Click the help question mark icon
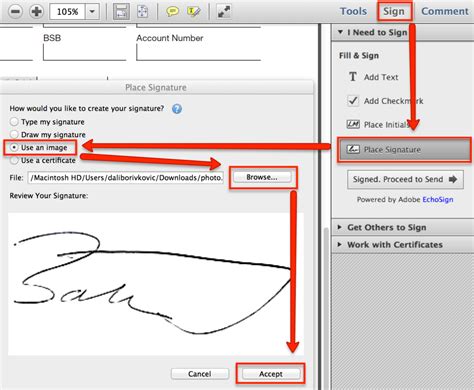Image resolution: width=474 pixels, height=390 pixels. pyautogui.click(x=177, y=109)
